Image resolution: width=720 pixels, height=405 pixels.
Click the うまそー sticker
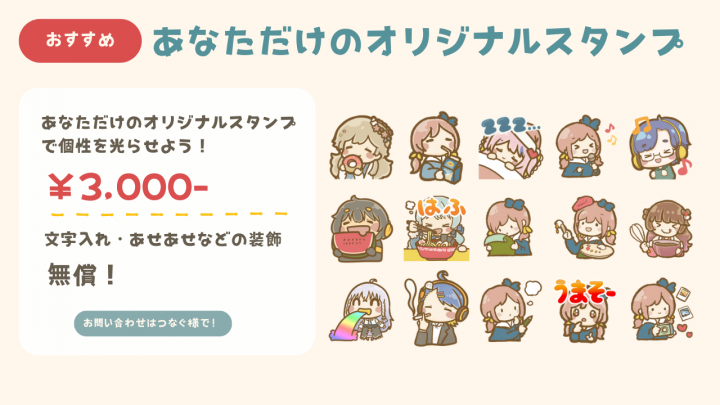point(585,311)
